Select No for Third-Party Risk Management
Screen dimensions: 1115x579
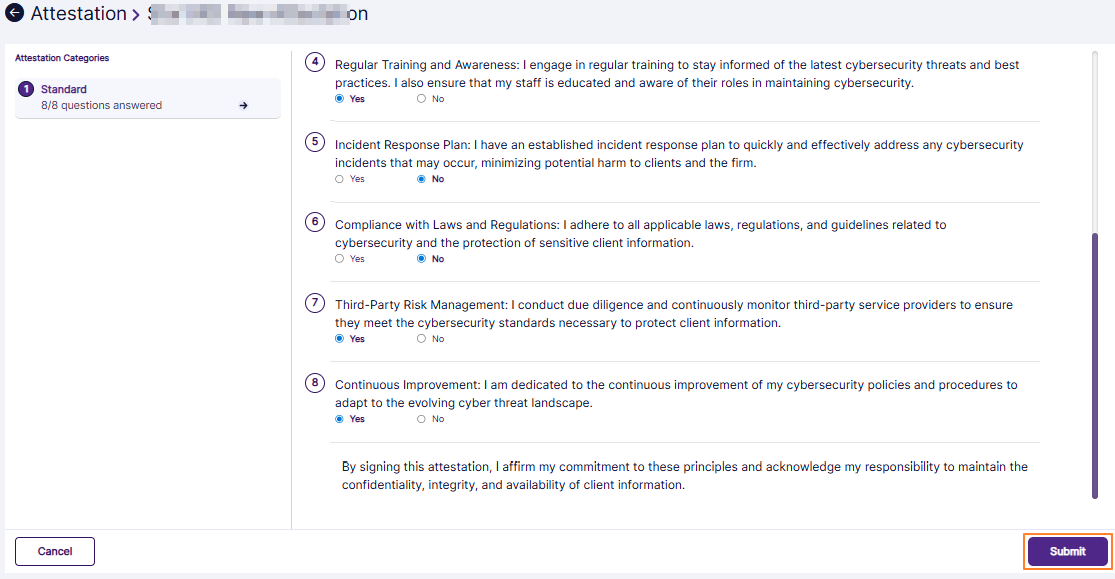point(420,338)
